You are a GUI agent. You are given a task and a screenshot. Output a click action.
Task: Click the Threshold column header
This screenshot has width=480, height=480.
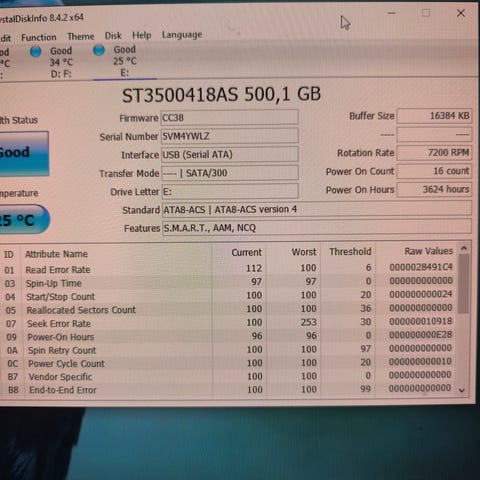(x=350, y=251)
